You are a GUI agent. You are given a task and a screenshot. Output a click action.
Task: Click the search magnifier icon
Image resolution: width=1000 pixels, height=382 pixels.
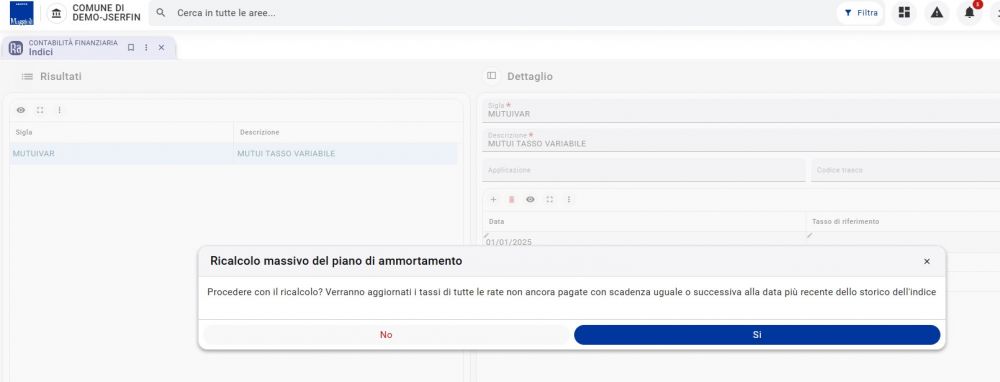[161, 13]
